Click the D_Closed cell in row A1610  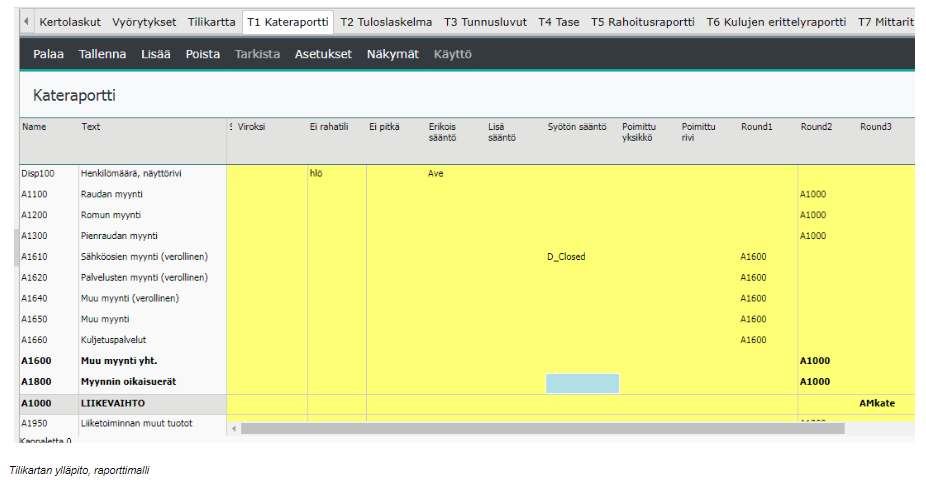[x=566, y=257]
